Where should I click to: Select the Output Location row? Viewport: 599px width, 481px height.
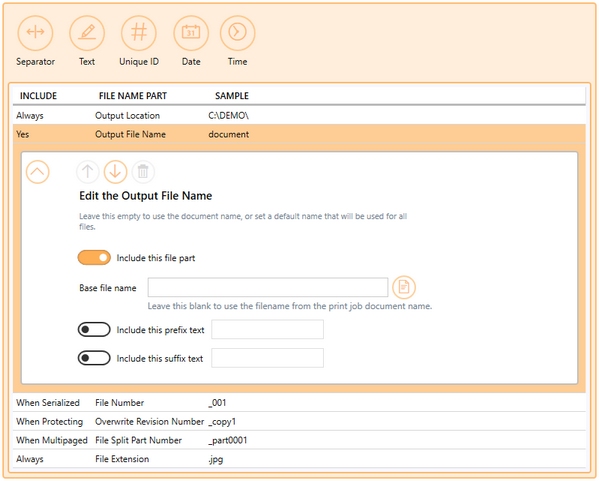coord(299,115)
